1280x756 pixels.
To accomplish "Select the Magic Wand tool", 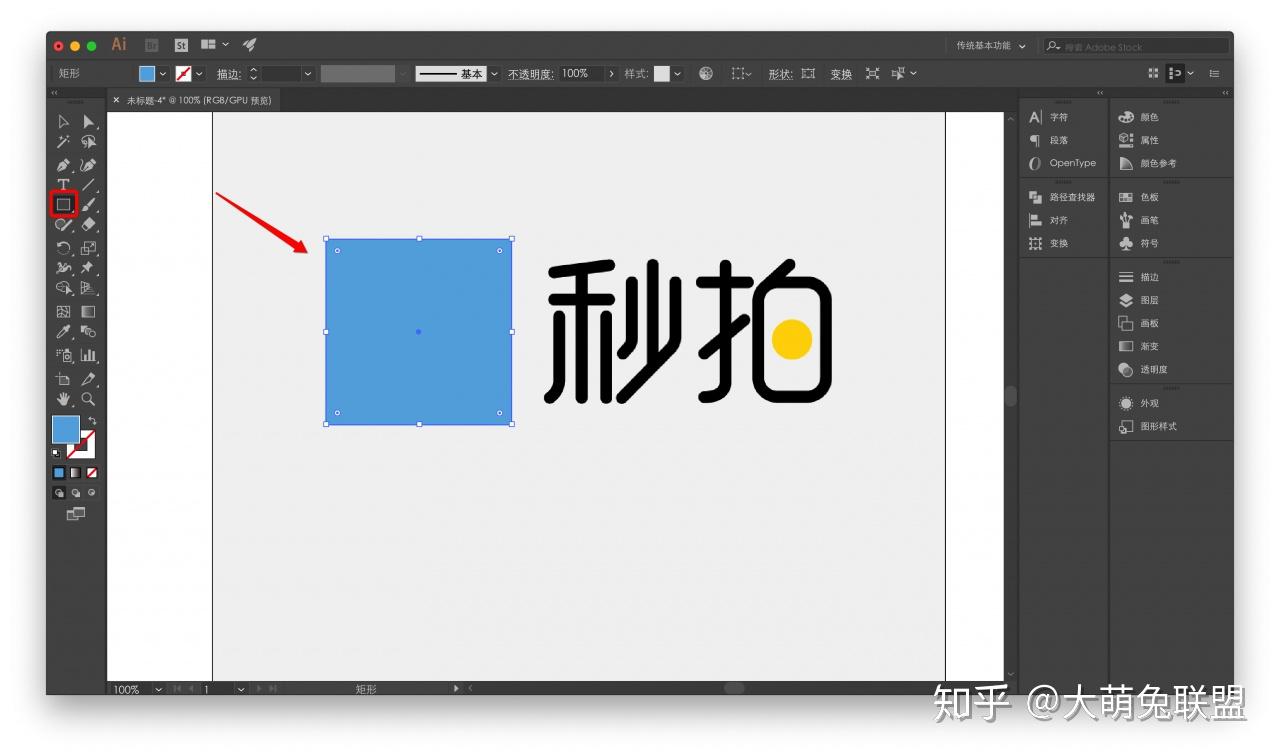I will pos(64,142).
